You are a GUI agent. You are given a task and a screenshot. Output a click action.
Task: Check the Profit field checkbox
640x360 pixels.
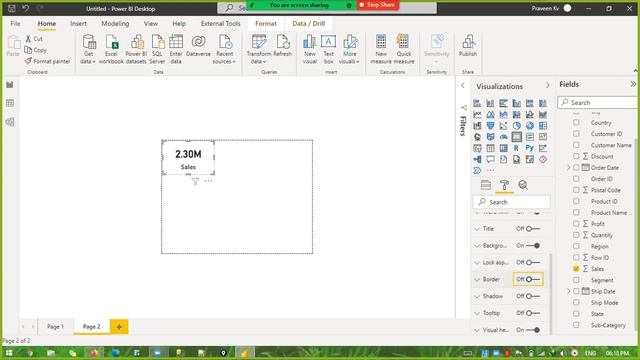coord(576,224)
